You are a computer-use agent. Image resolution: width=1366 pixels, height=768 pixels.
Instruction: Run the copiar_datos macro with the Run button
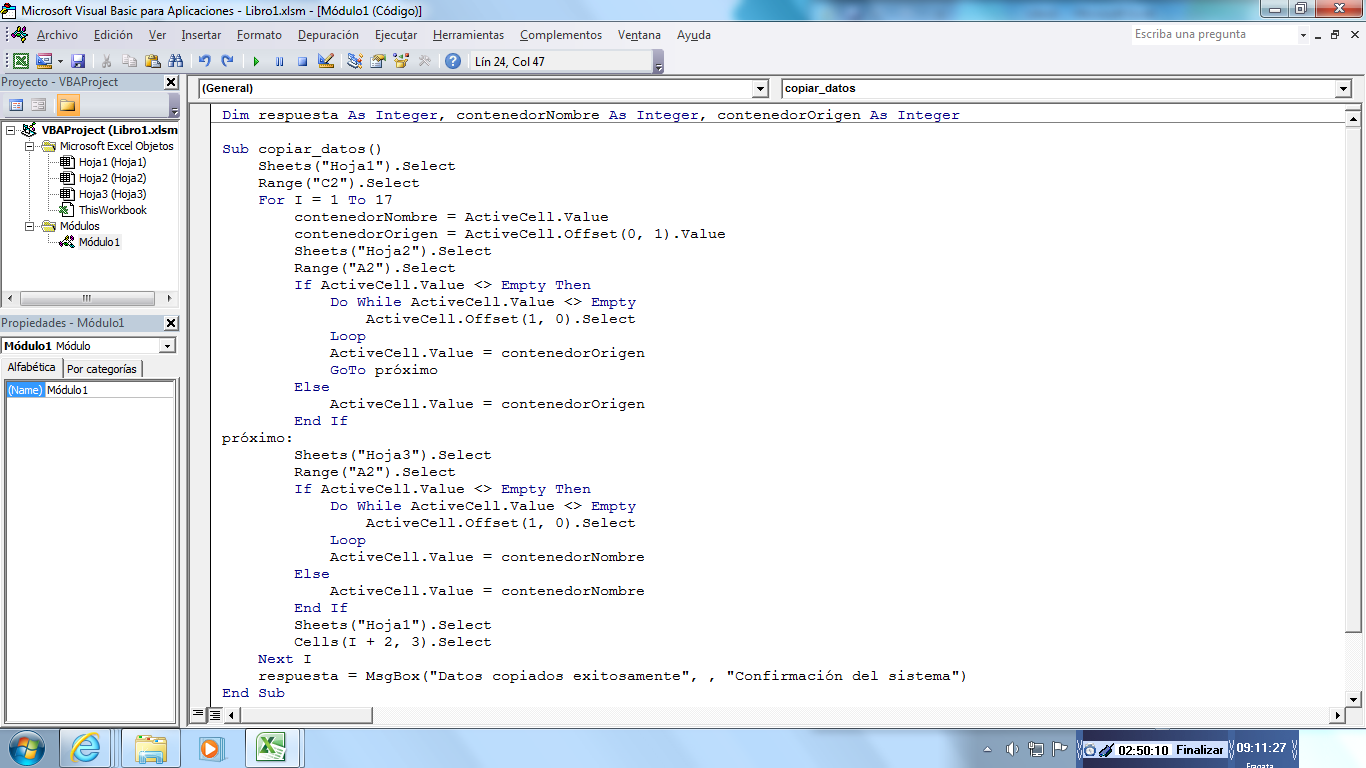pos(256,60)
